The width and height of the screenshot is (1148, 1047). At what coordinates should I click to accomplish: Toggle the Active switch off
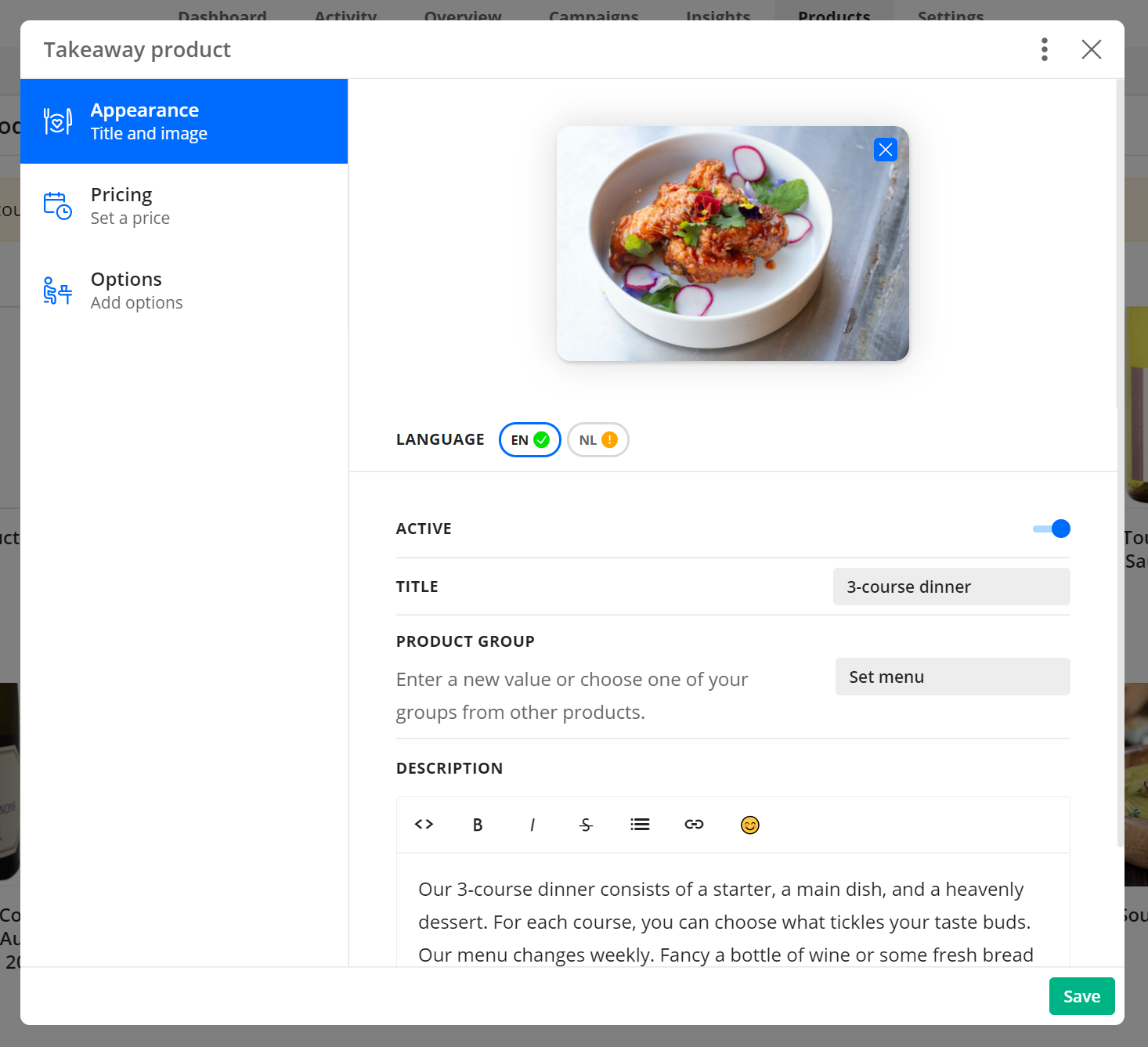point(1052,529)
